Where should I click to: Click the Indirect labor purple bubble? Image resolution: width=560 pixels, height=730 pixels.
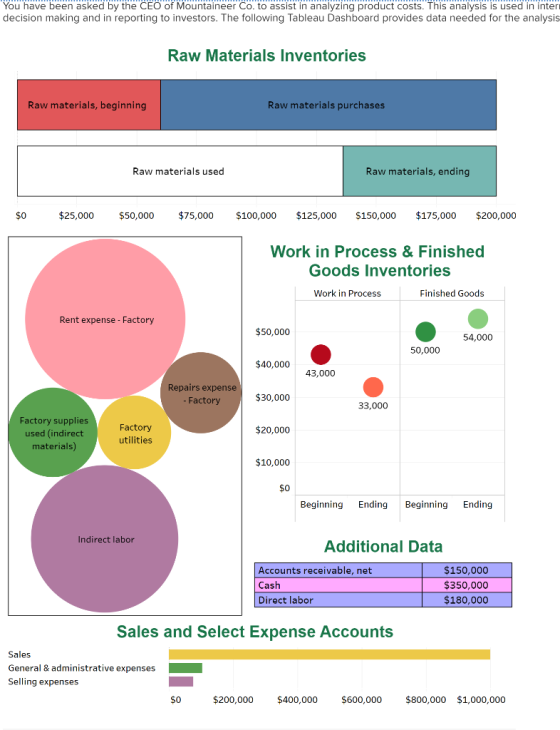click(x=105, y=539)
